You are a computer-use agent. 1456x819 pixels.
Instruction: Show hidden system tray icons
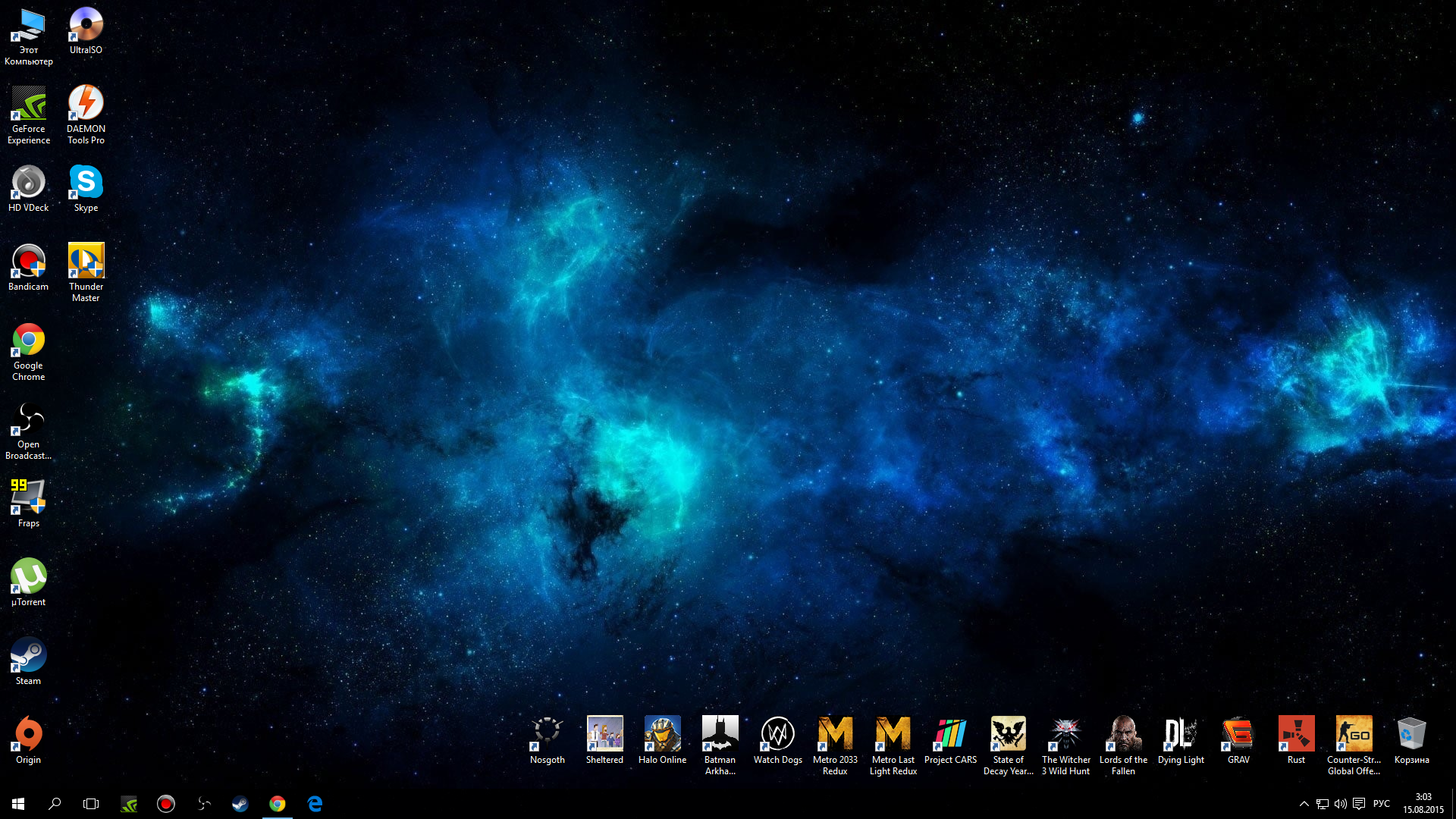(1304, 804)
